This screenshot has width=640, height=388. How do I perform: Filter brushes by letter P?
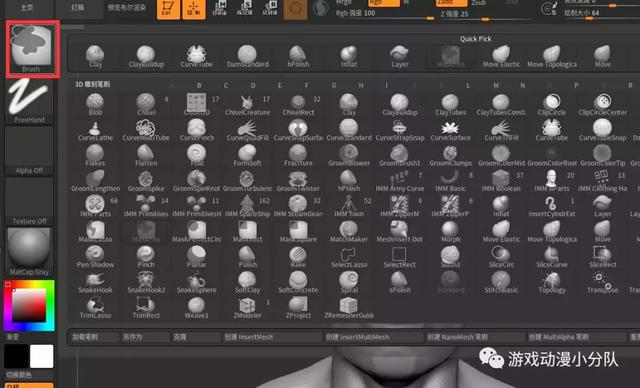click(x=576, y=85)
